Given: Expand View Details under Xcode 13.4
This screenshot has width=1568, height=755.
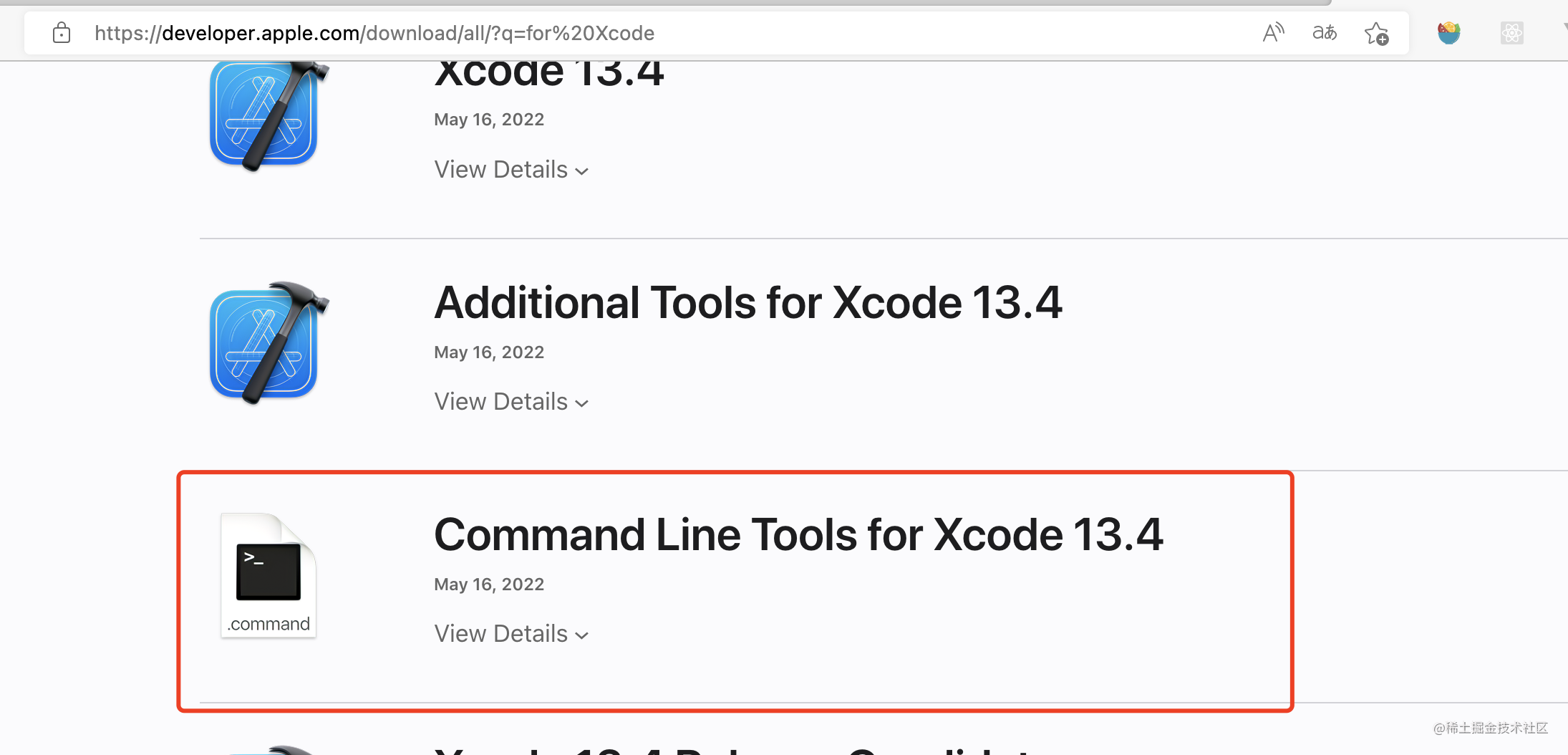Looking at the screenshot, I should coord(511,170).
